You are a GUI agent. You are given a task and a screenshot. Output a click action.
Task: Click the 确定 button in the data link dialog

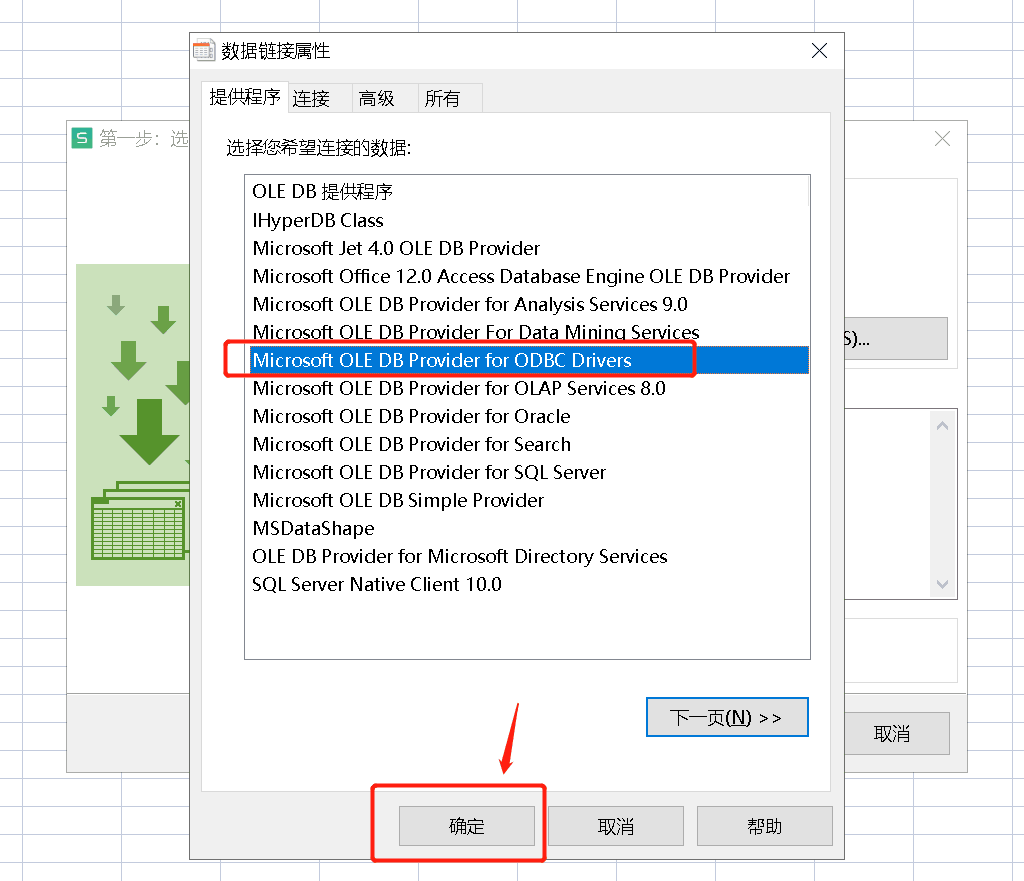[467, 826]
